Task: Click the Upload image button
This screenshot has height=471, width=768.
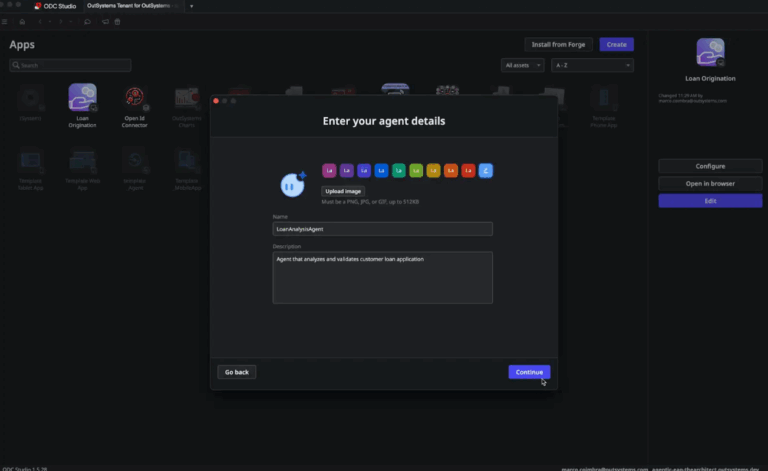Action: (343, 191)
